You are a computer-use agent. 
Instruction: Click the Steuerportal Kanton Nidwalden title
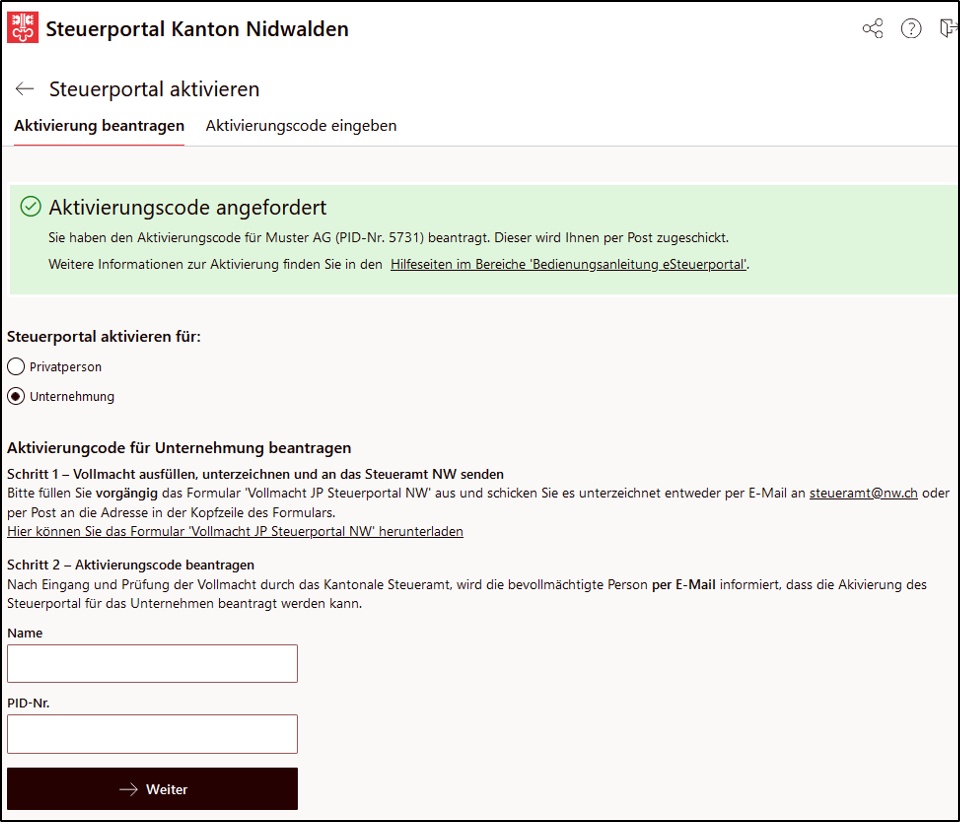197,29
